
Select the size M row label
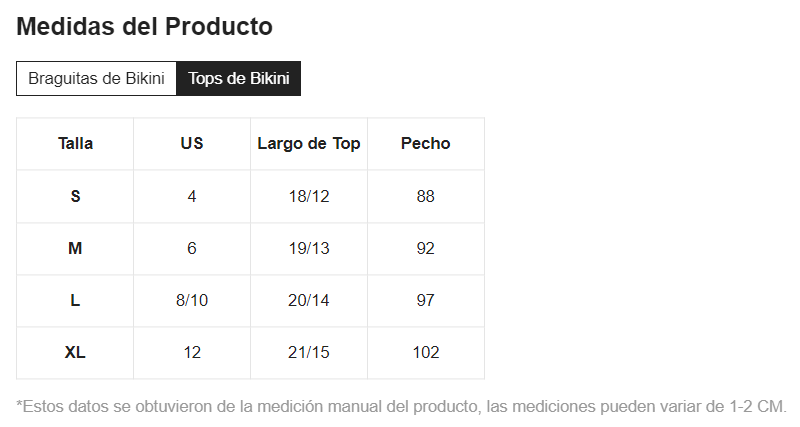click(x=75, y=248)
